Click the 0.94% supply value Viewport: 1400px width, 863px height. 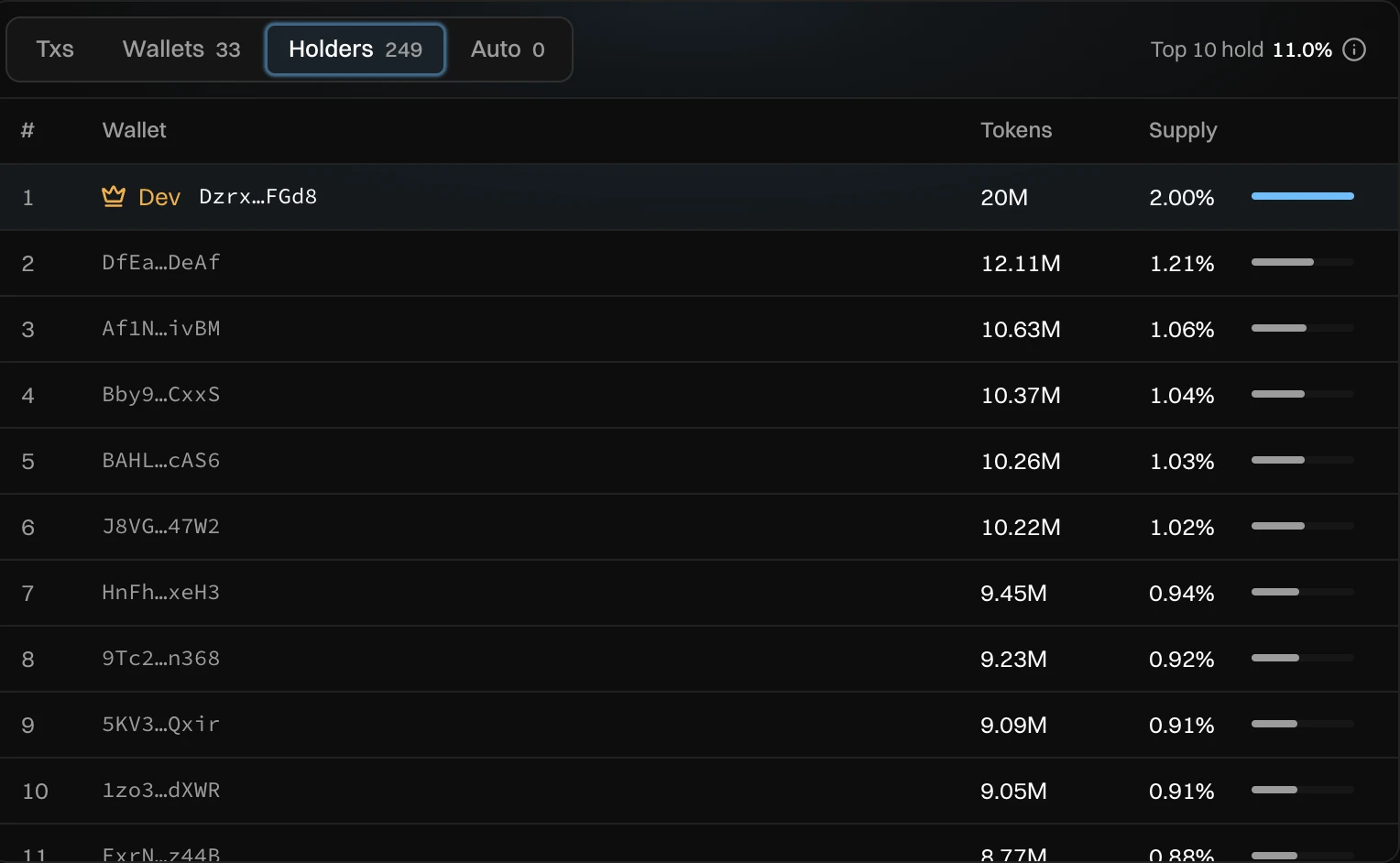(x=1182, y=593)
